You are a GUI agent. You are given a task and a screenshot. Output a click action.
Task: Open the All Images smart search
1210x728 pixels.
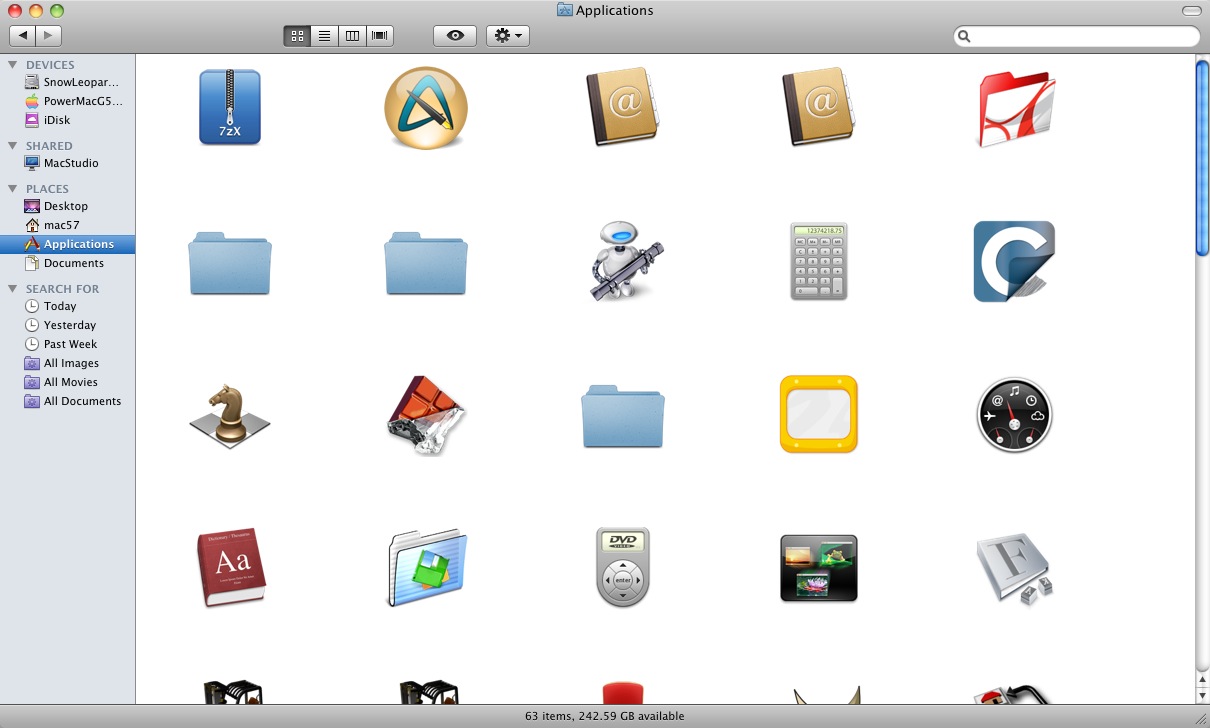pyautogui.click(x=68, y=363)
